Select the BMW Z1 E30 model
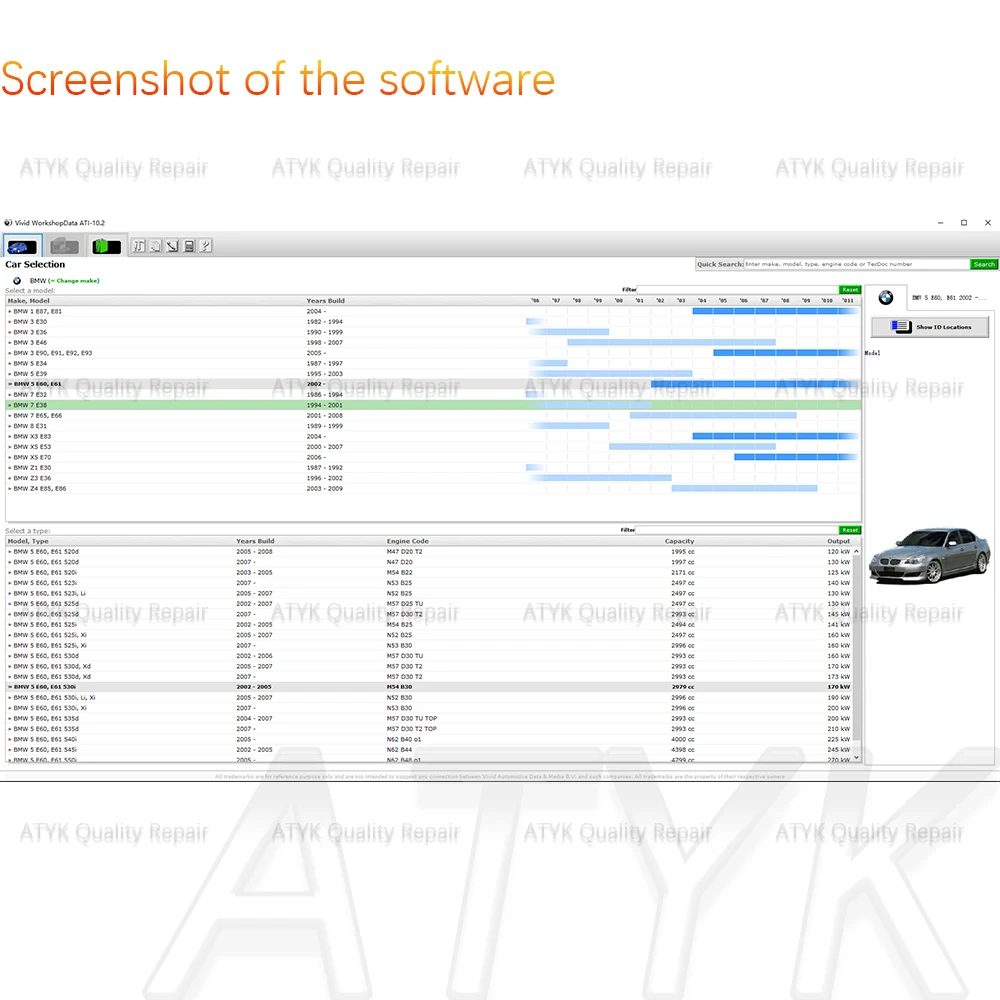 [433, 467]
